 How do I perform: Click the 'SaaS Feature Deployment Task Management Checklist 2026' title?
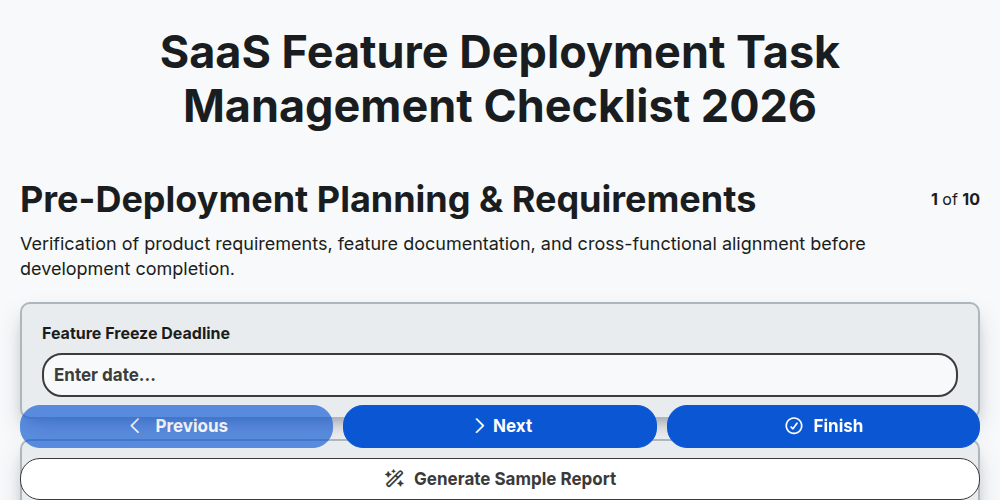[499, 79]
